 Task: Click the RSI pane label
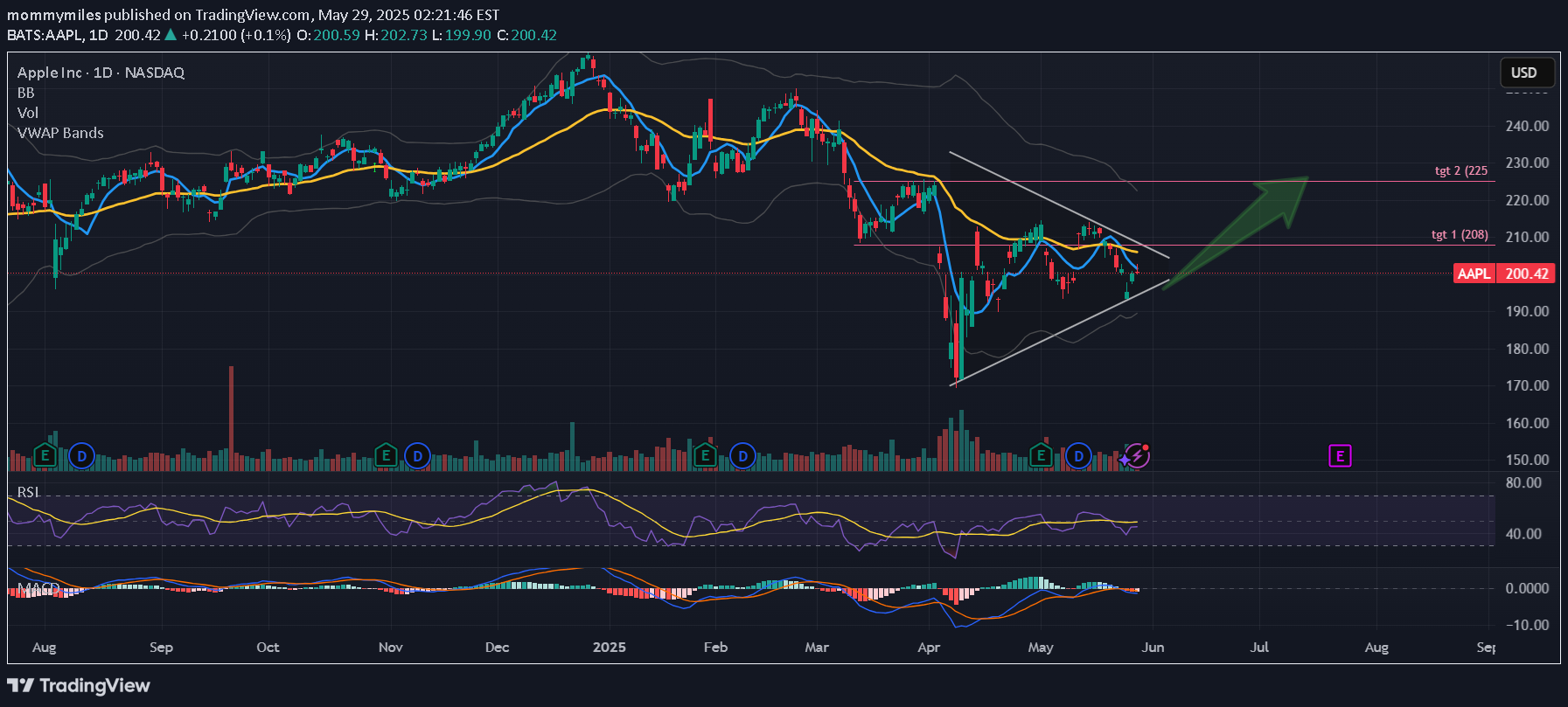pyautogui.click(x=28, y=492)
